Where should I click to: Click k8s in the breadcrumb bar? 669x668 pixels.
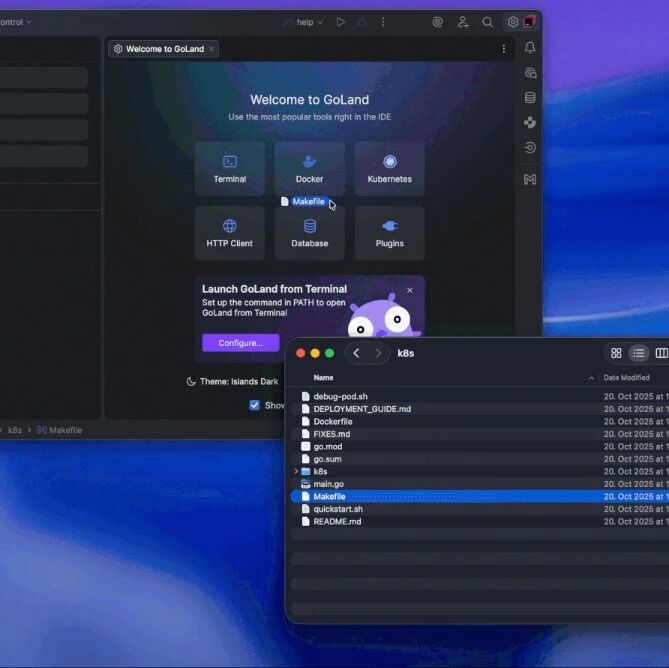(x=15, y=430)
